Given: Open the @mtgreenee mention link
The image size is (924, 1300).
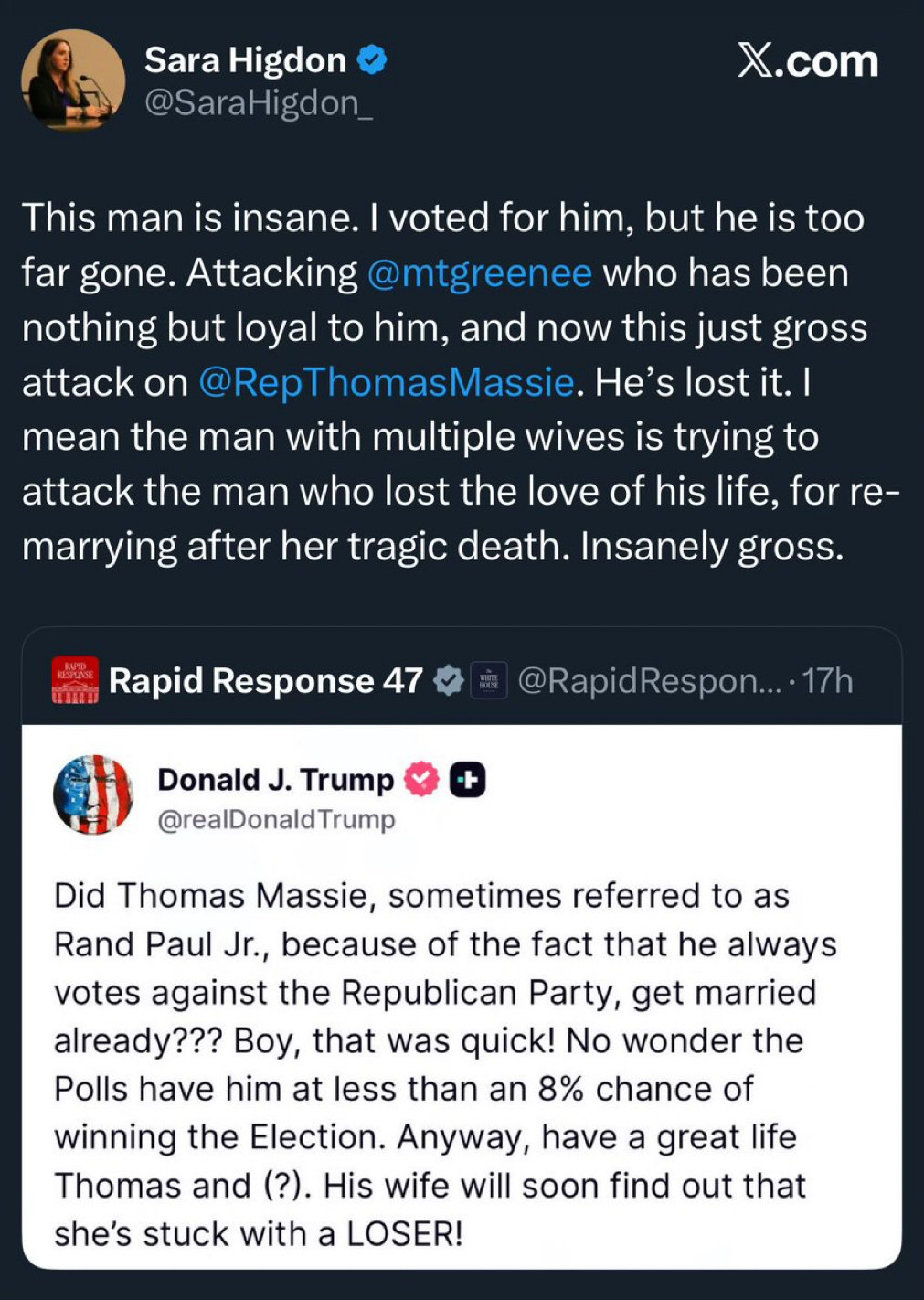Looking at the screenshot, I should (479, 273).
